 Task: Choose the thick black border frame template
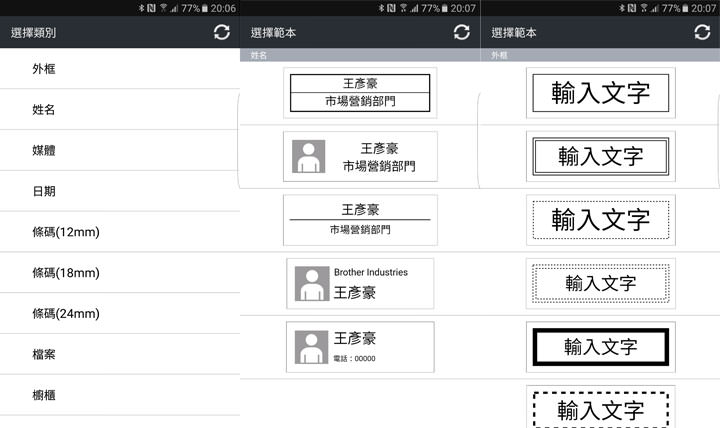[600, 347]
